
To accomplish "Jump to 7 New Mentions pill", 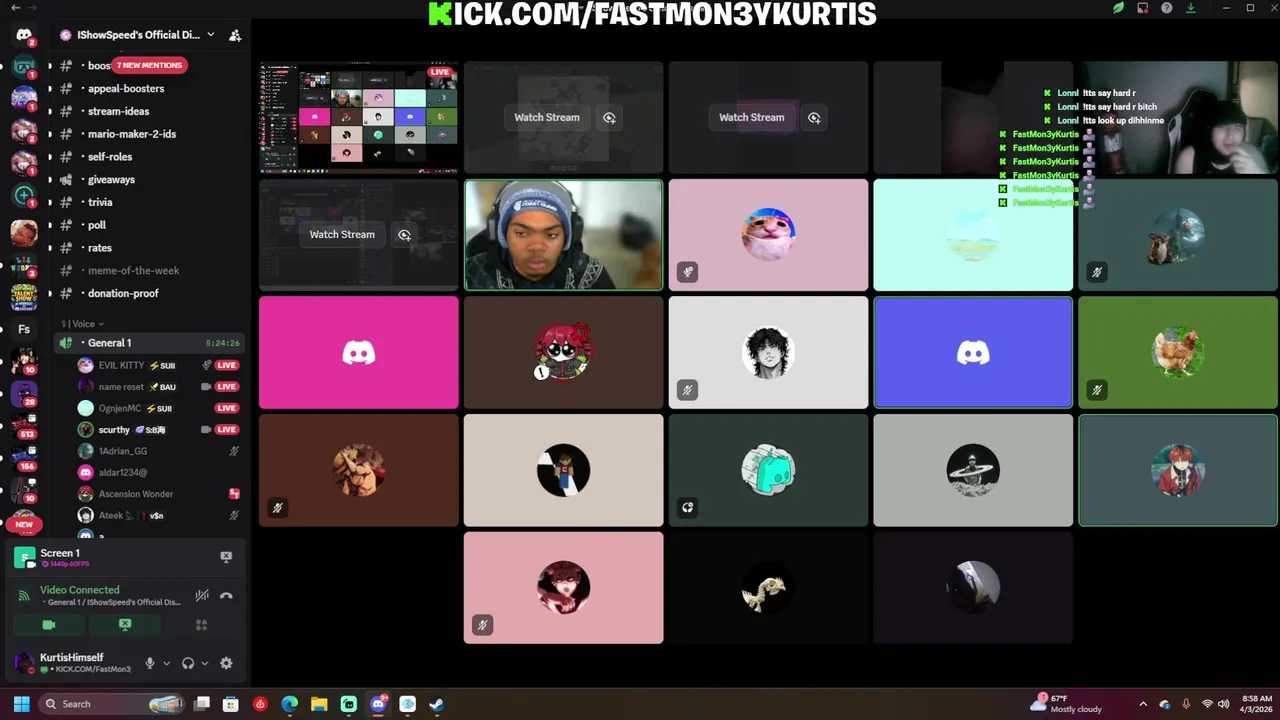I will point(149,65).
